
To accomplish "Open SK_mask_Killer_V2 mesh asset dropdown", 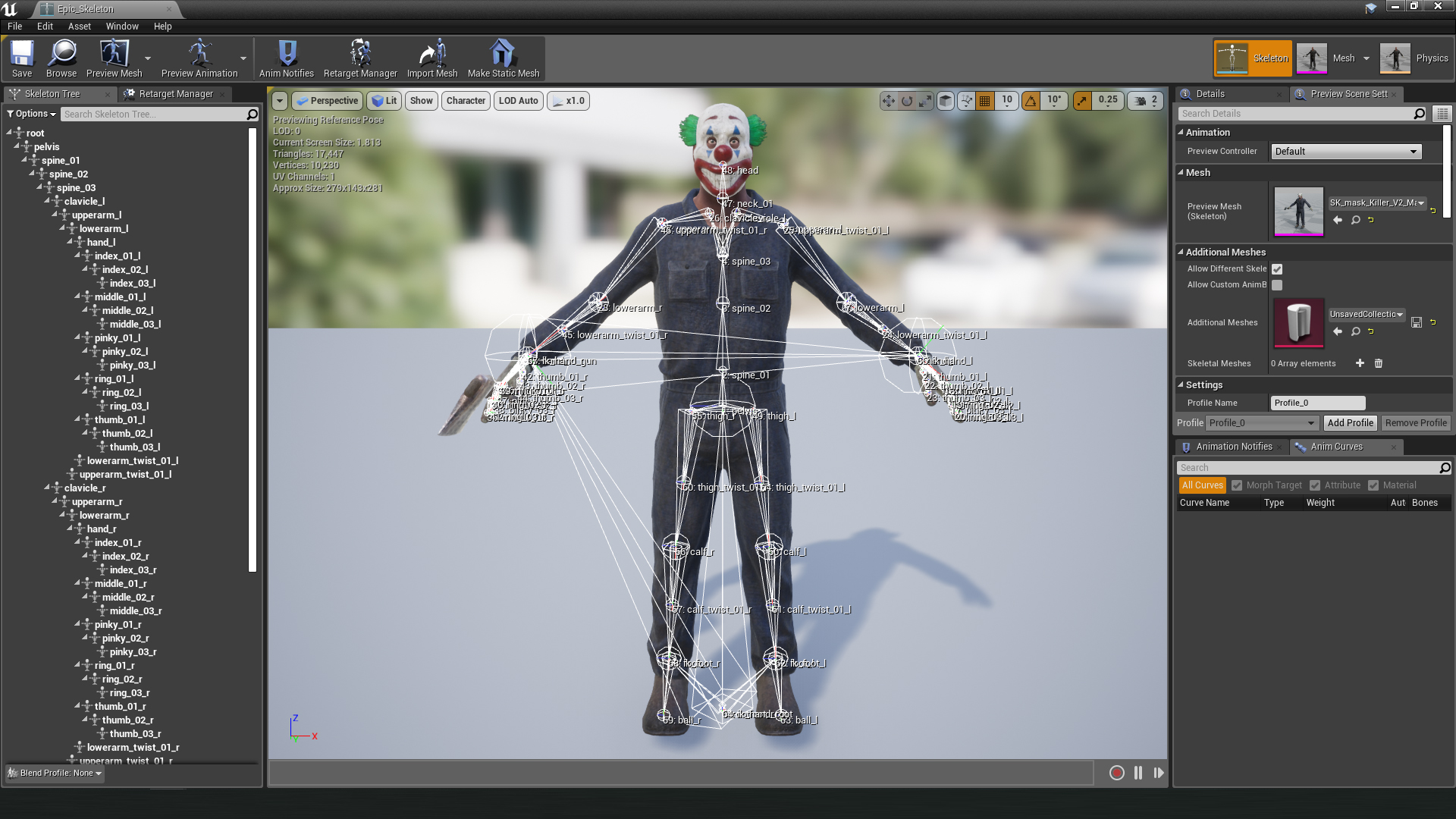I will click(x=1377, y=202).
